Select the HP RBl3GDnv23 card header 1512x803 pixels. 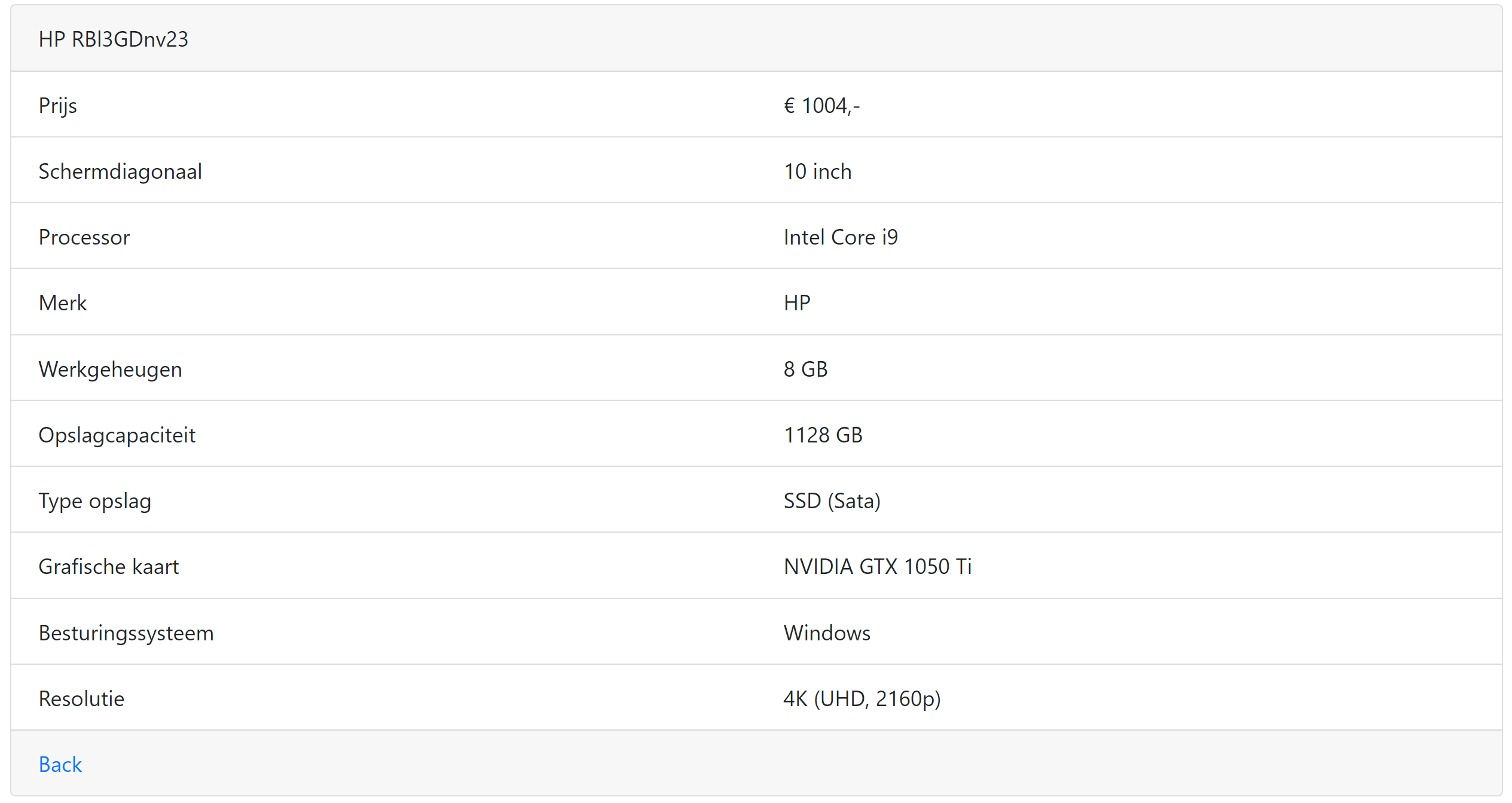pos(114,39)
